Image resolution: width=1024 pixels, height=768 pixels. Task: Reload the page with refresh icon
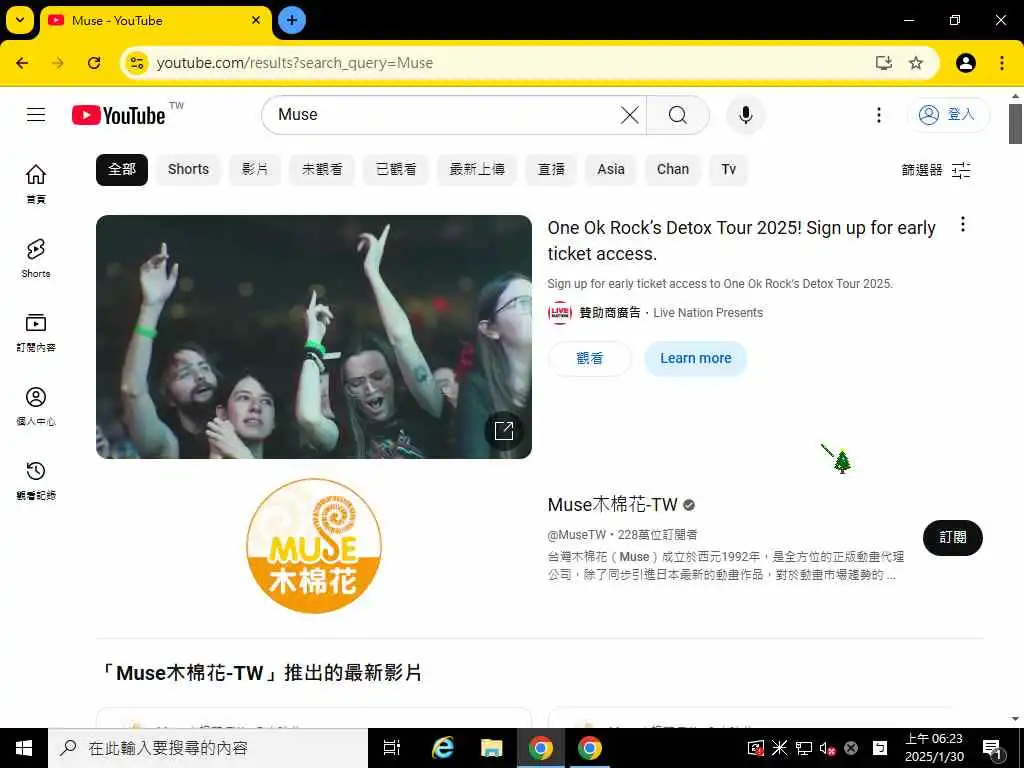click(x=94, y=63)
